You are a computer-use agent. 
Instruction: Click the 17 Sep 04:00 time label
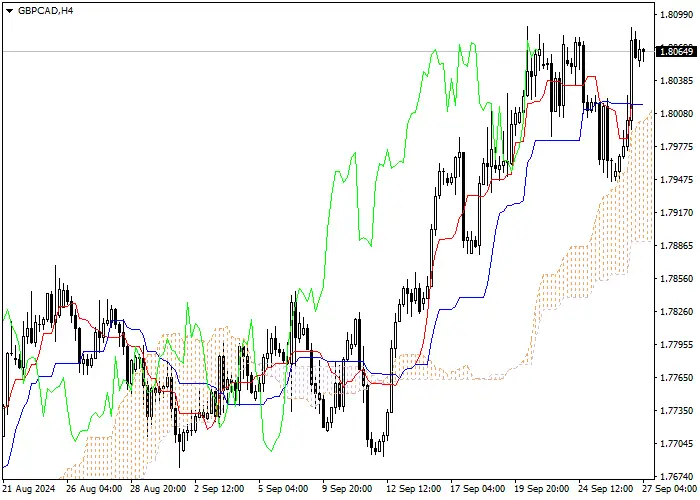point(478,489)
